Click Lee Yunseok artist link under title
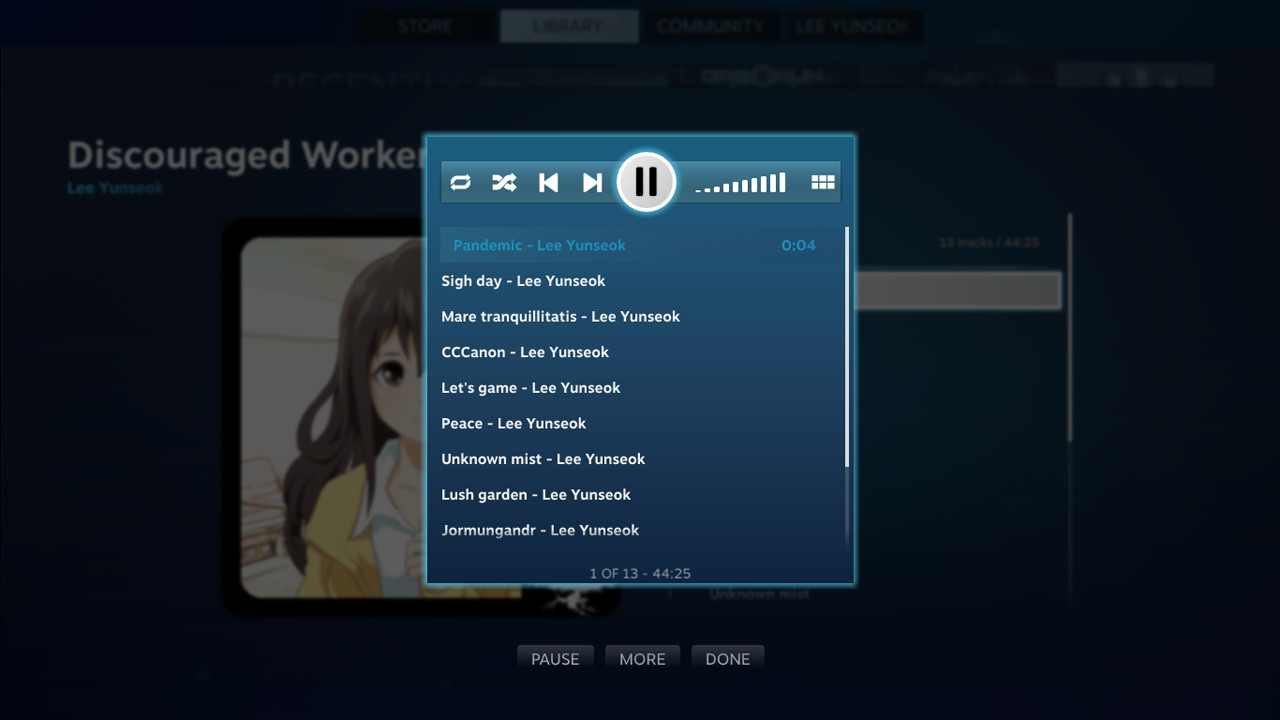1280x720 pixels. pos(115,188)
